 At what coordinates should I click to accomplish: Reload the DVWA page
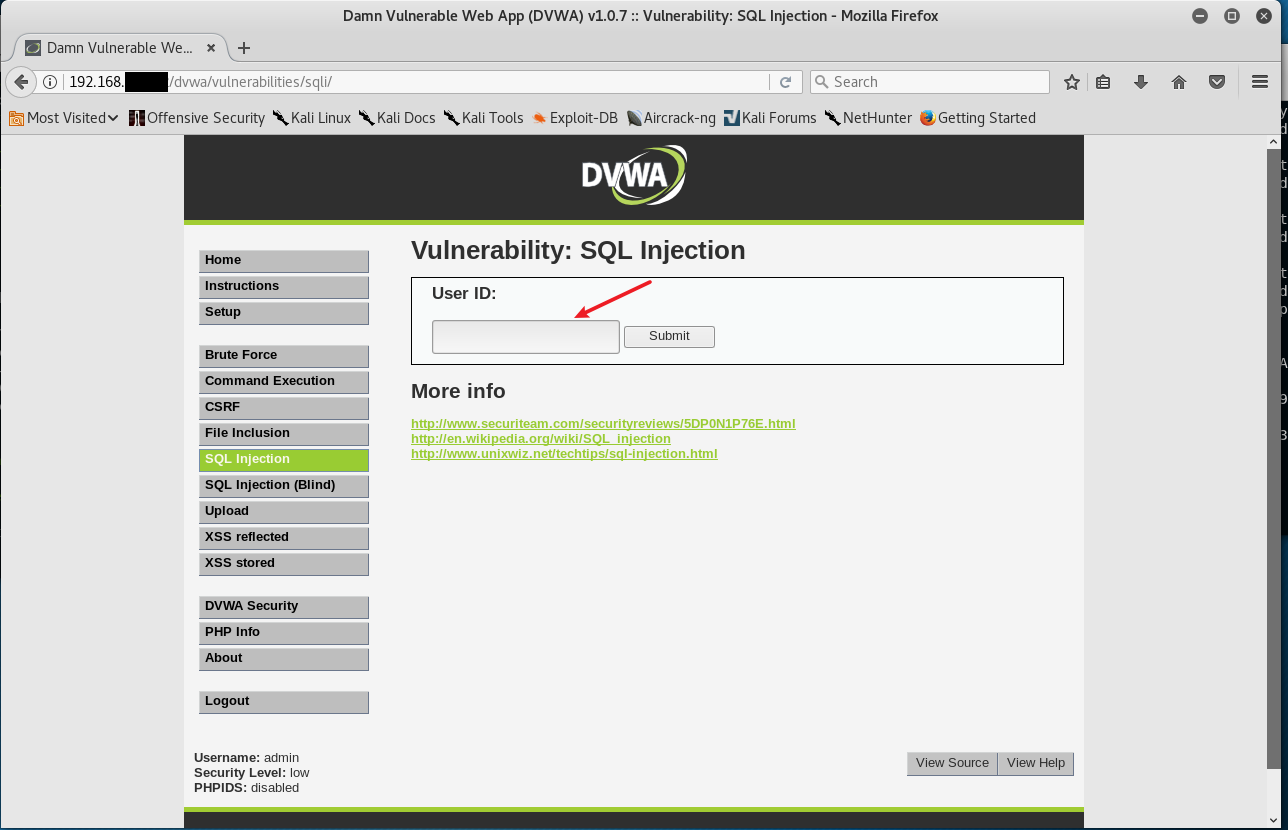[786, 82]
